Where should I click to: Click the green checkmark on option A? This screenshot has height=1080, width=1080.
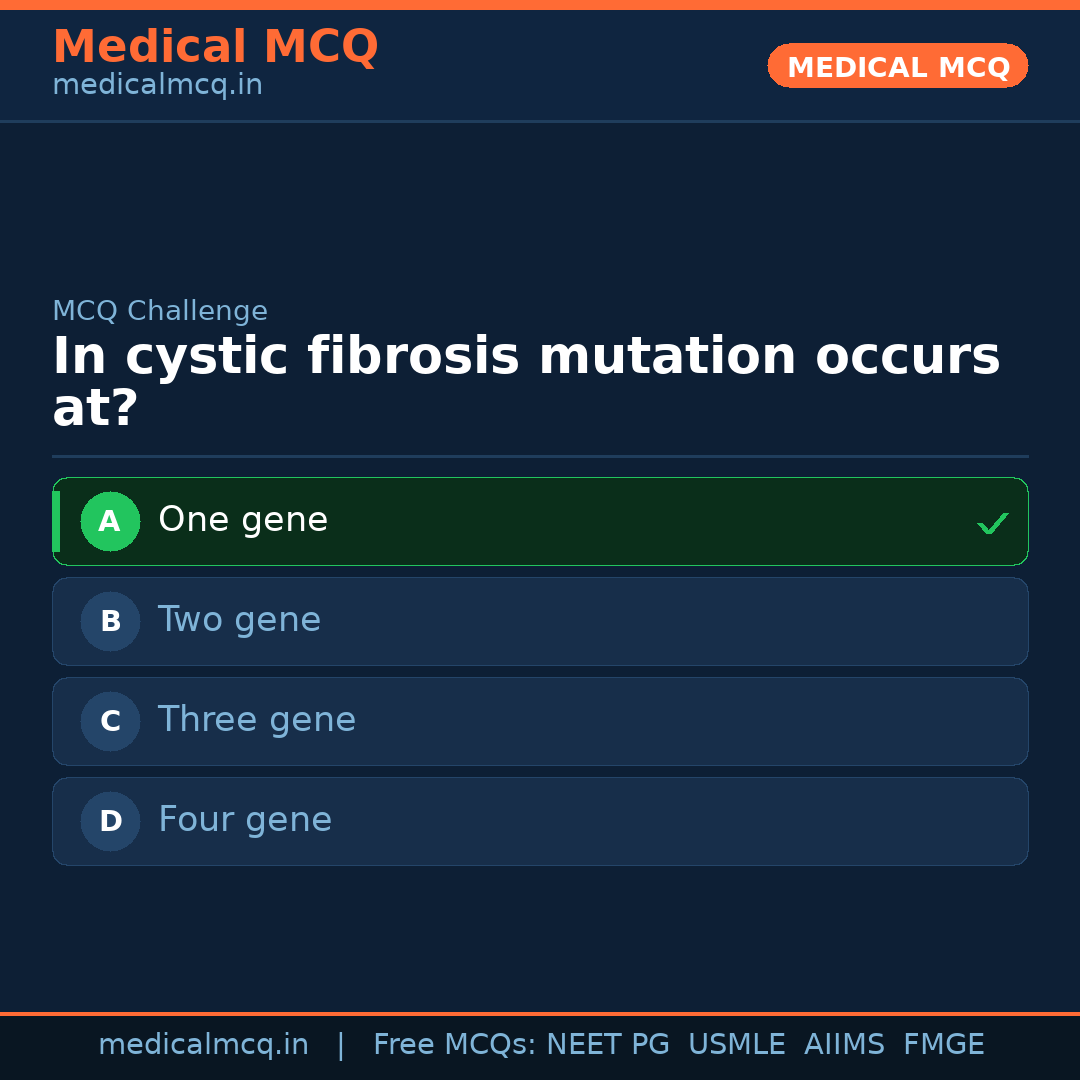(992, 523)
